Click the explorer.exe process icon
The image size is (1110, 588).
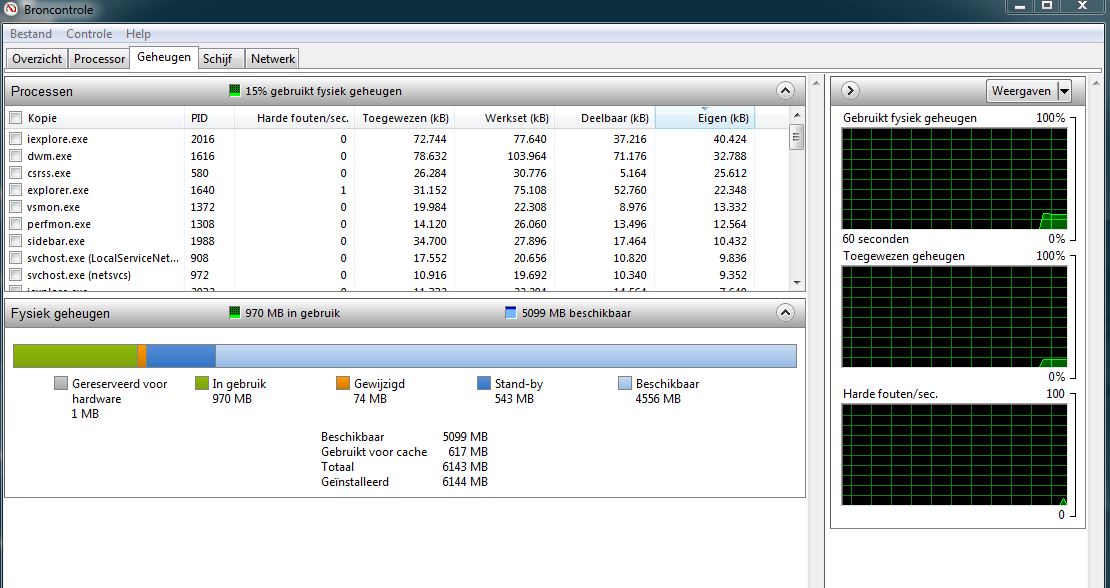(x=16, y=191)
